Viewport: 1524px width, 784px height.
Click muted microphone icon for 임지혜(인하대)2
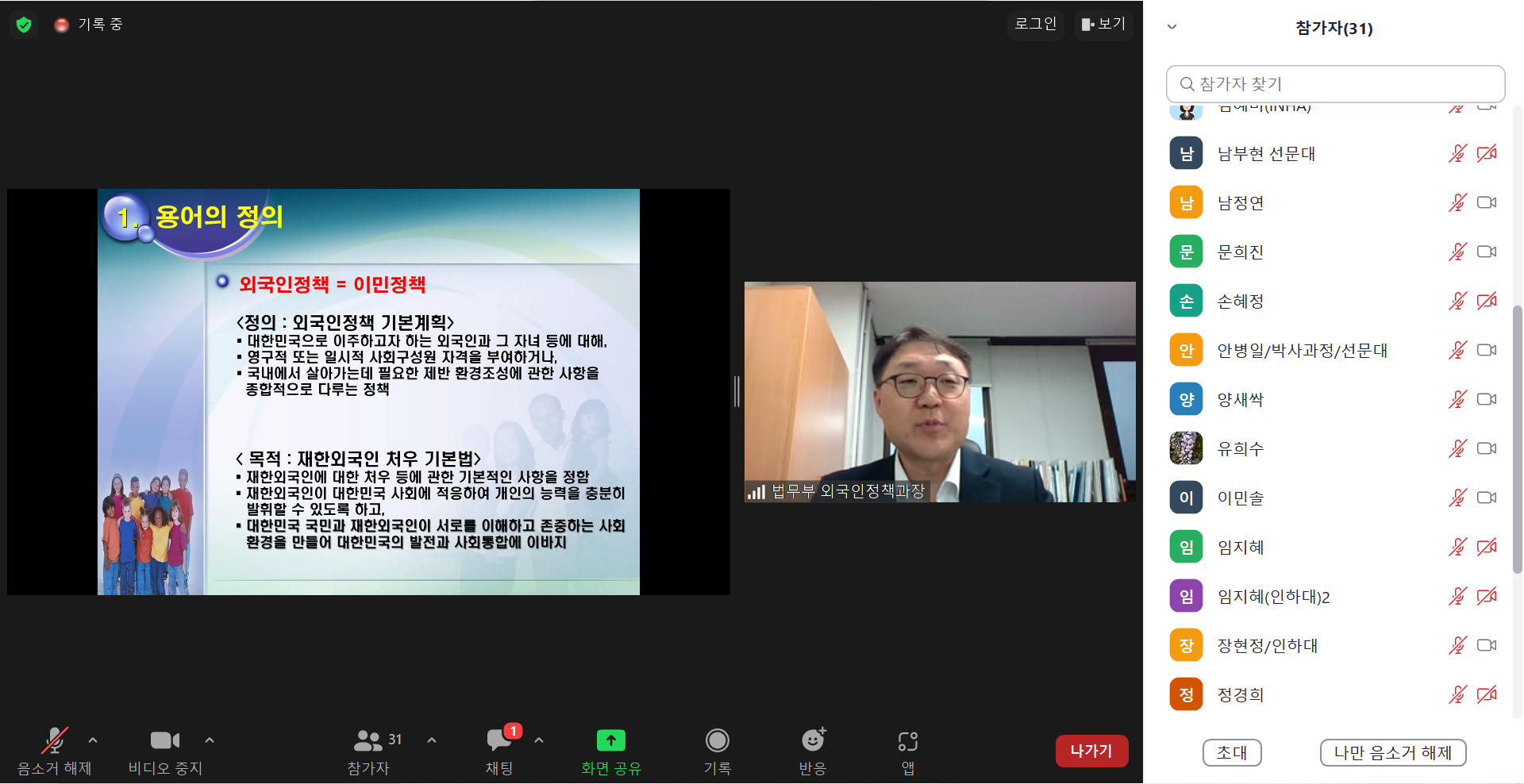[x=1457, y=596]
